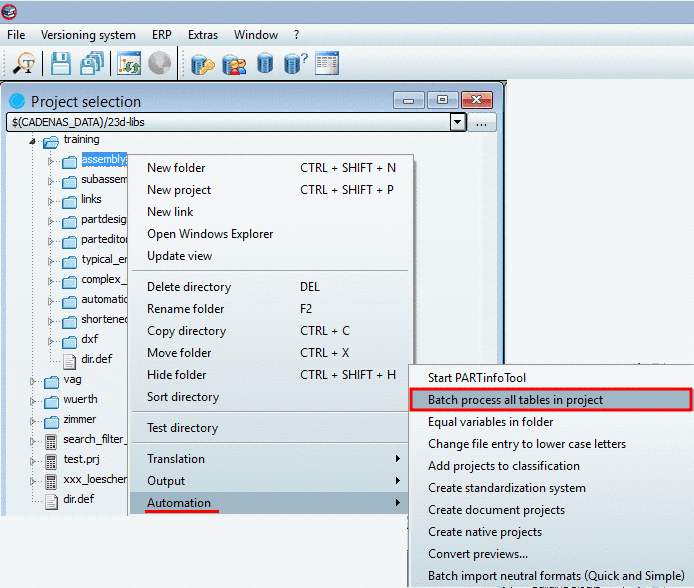The image size is (694, 588).
Task: Select Open Windows Explorer
Action: click(x=272, y=234)
